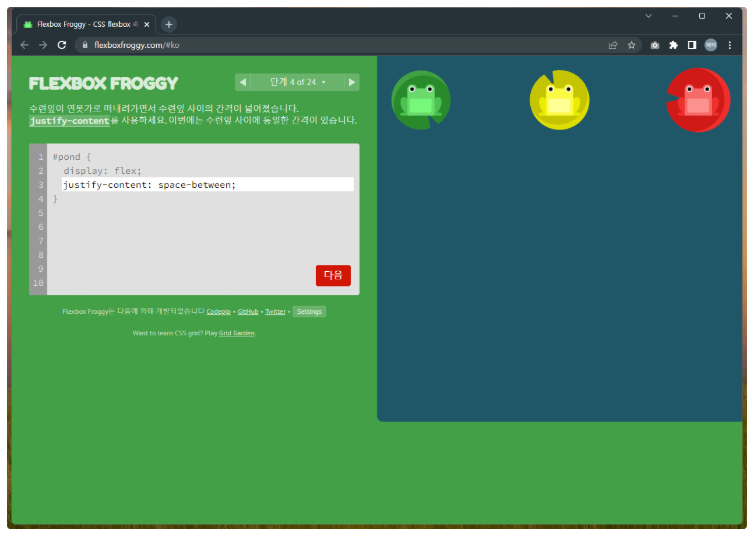Minimize the browser window
This screenshot has height=533, width=751.
point(675,16)
